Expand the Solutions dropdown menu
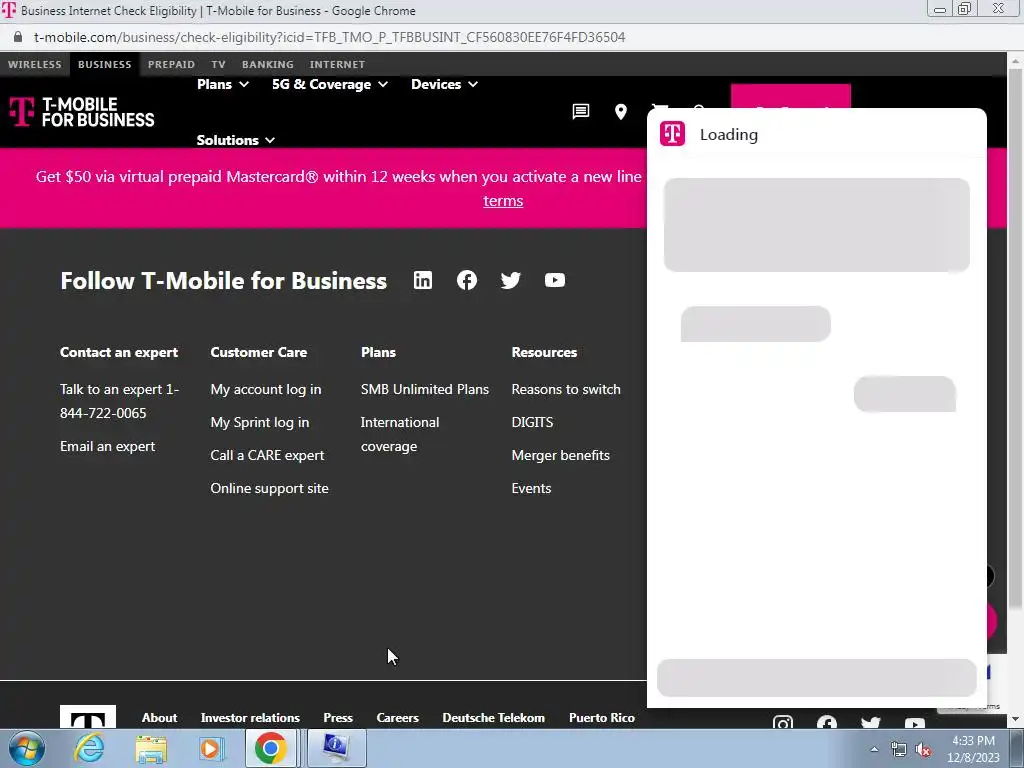 coord(235,140)
